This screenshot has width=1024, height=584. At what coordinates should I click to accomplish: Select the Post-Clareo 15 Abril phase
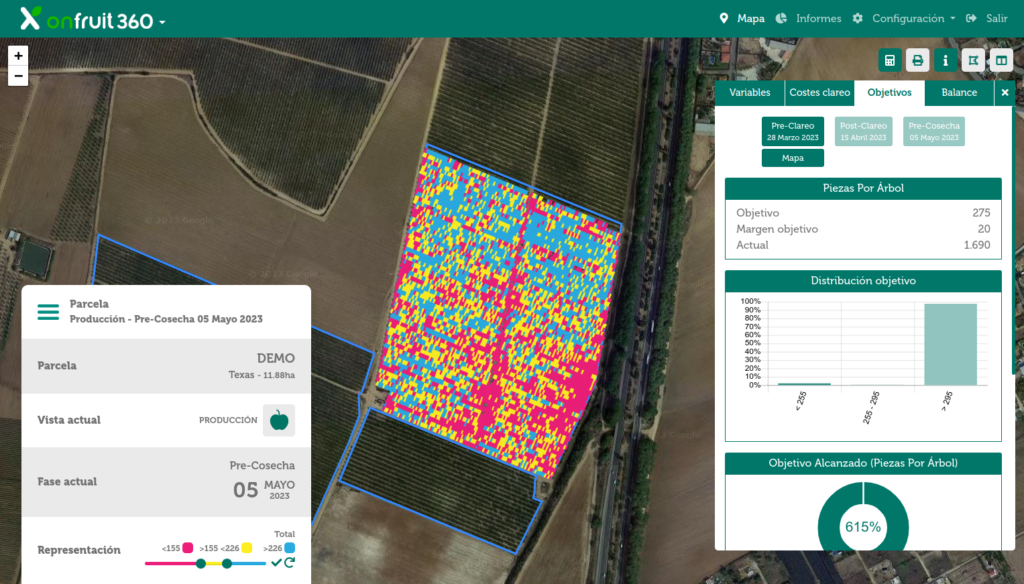coord(862,132)
